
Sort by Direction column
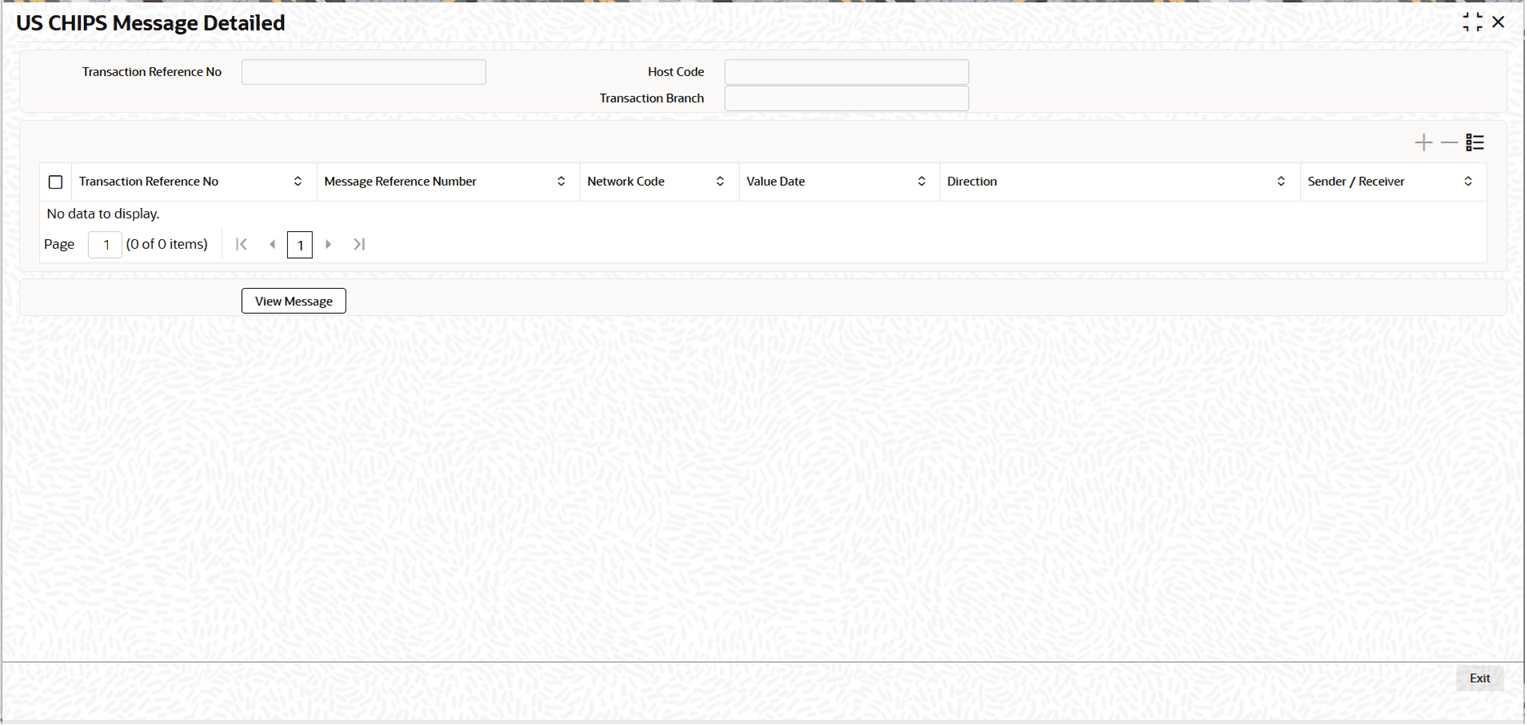tap(1281, 182)
